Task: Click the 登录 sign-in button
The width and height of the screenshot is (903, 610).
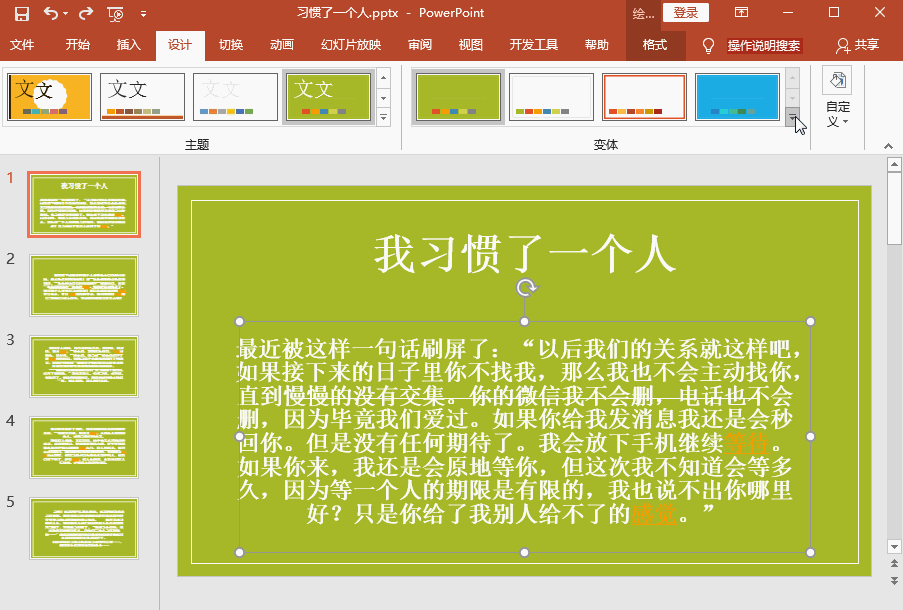Action: 685,13
